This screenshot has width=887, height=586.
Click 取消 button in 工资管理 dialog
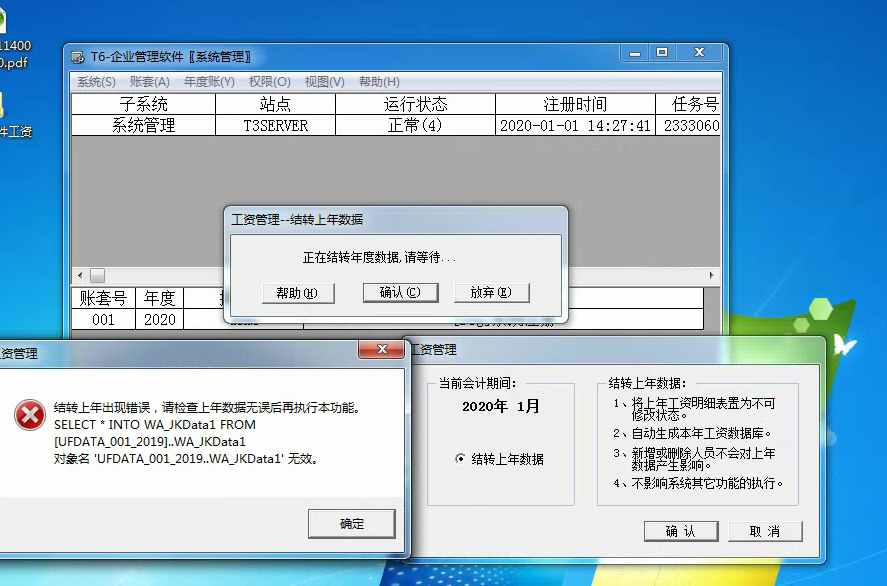[x=765, y=531]
